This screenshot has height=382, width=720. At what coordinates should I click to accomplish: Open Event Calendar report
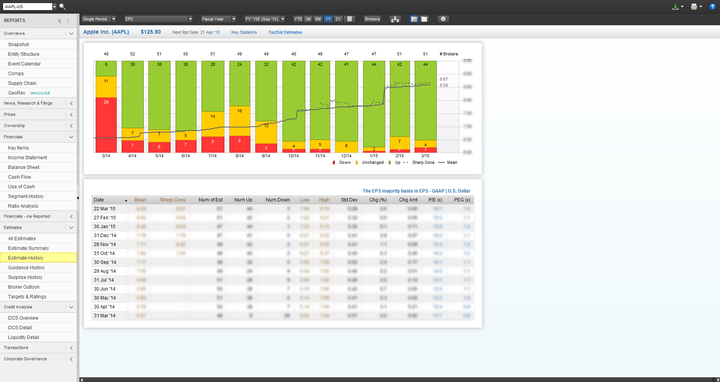pos(24,64)
